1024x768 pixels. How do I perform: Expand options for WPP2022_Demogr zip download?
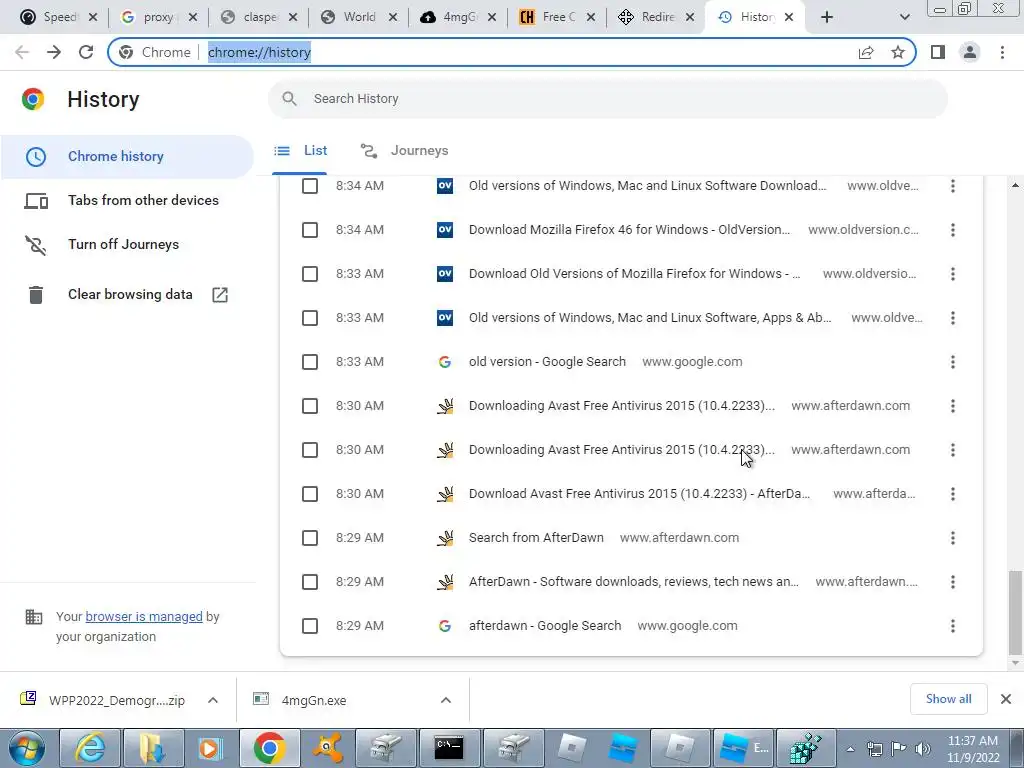pyautogui.click(x=213, y=700)
